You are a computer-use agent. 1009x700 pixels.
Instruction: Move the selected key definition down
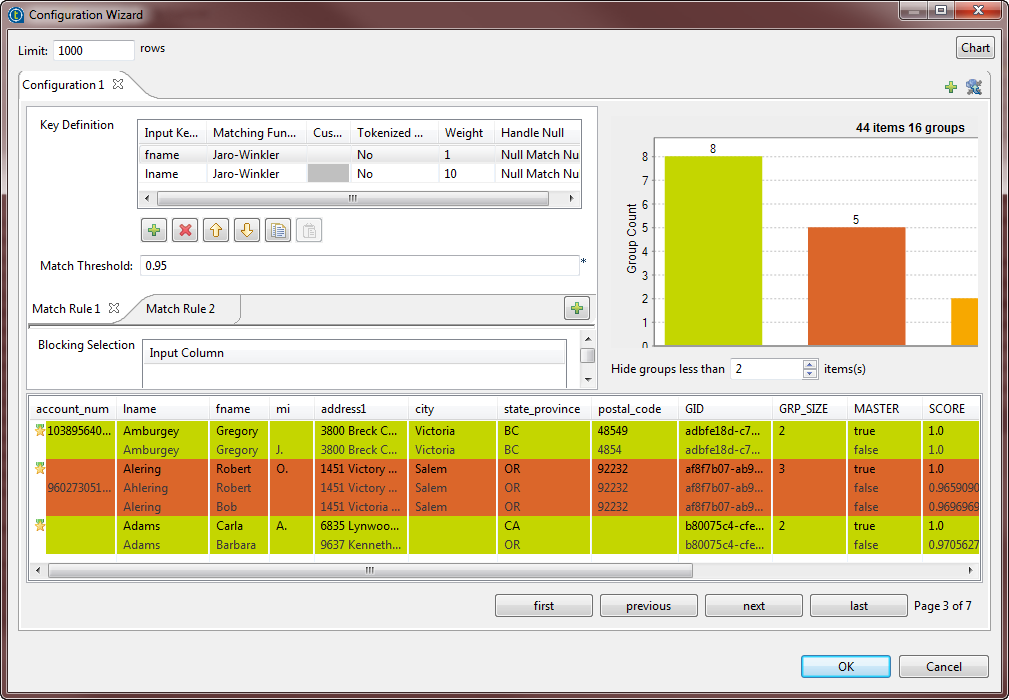(246, 231)
